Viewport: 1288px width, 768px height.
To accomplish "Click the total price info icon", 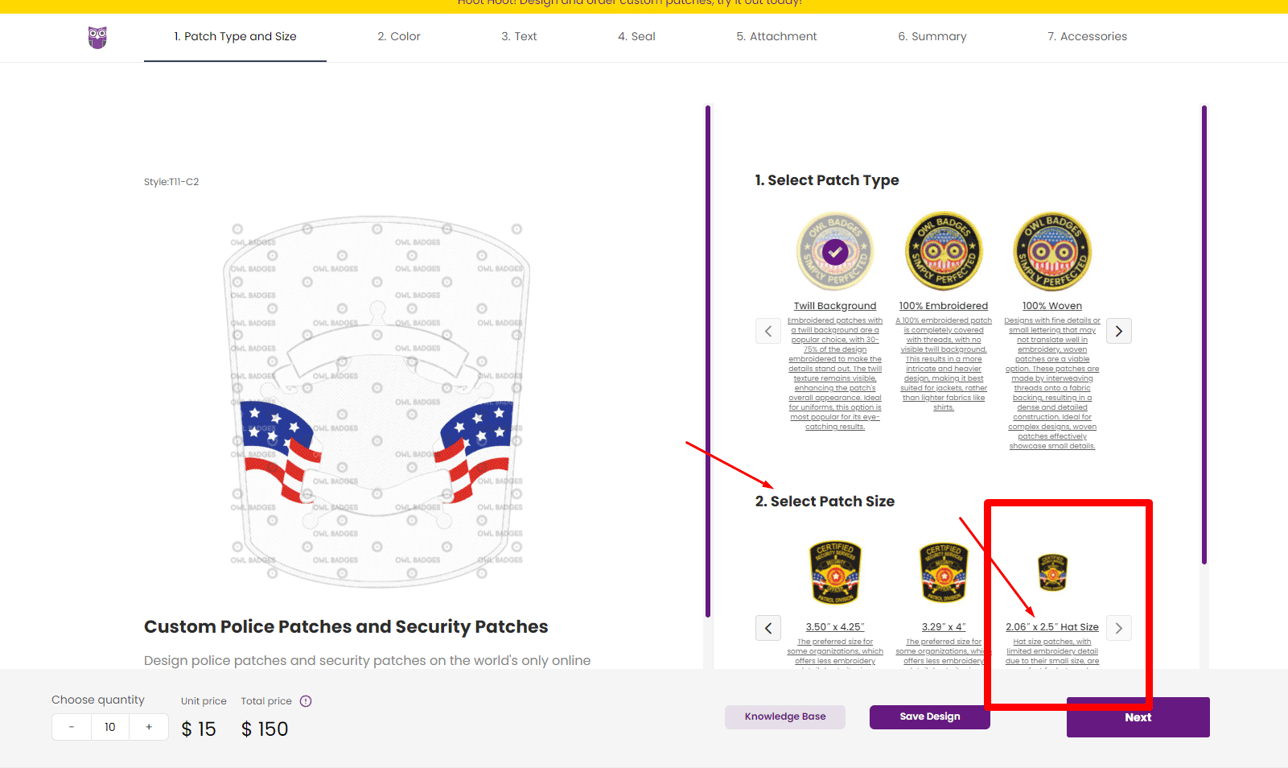I will coord(306,701).
